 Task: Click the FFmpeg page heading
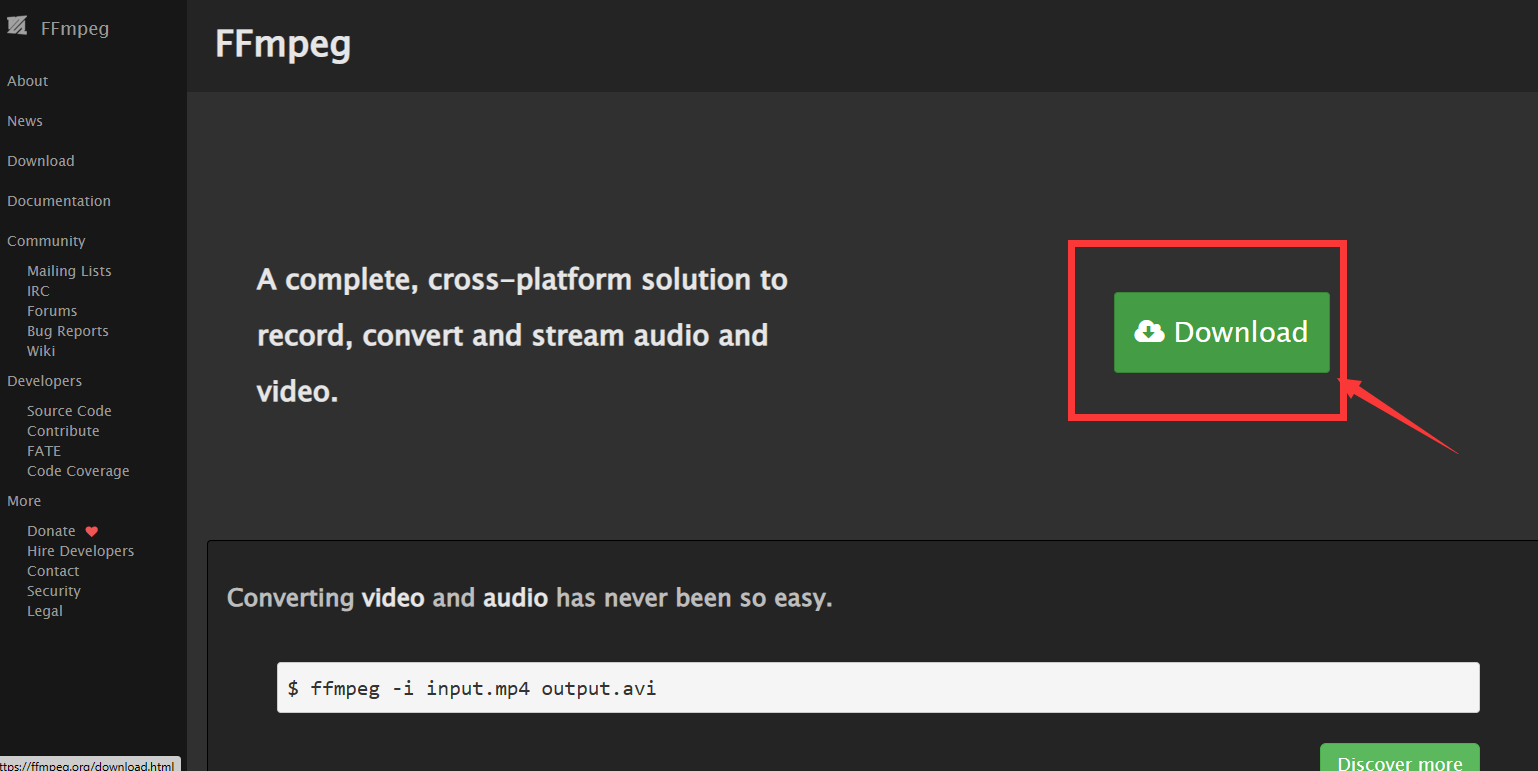pyautogui.click(x=283, y=45)
